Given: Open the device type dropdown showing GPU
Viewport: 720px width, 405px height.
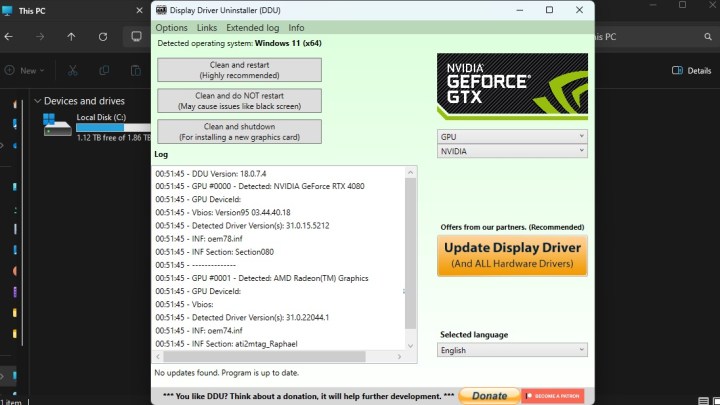Looking at the screenshot, I should (x=512, y=136).
